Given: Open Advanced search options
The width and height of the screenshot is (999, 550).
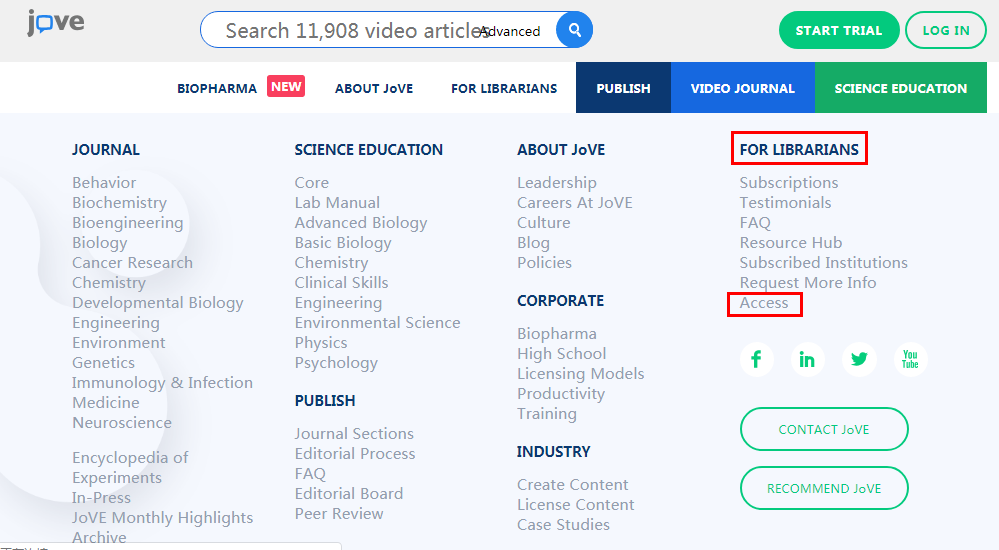Looking at the screenshot, I should pyautogui.click(x=511, y=31).
